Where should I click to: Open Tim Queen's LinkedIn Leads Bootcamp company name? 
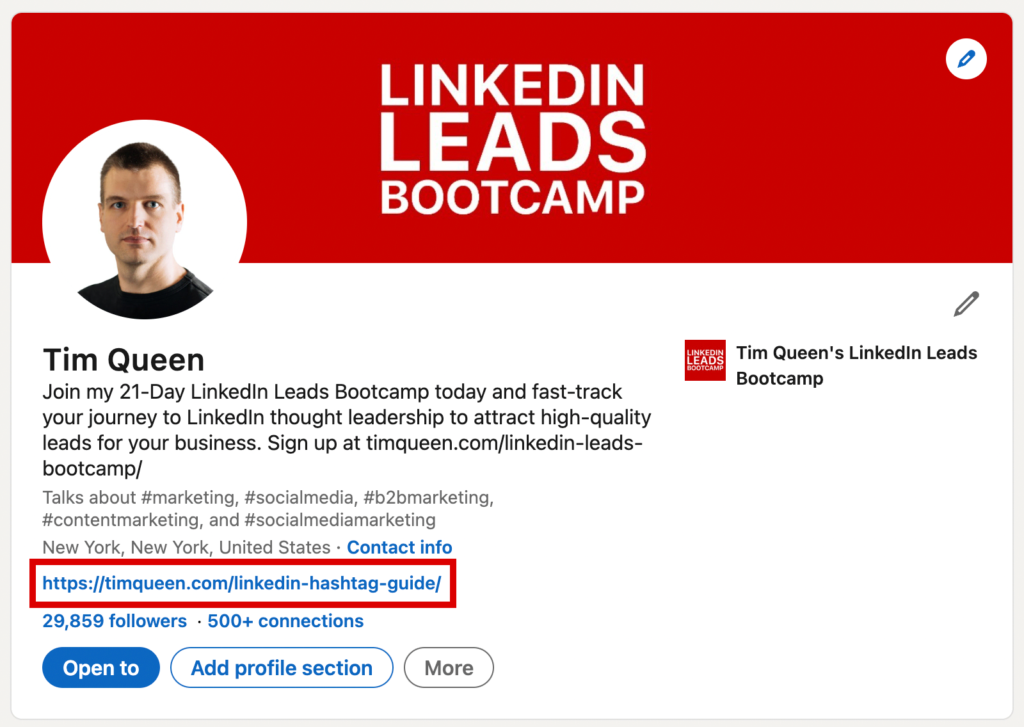coord(856,365)
